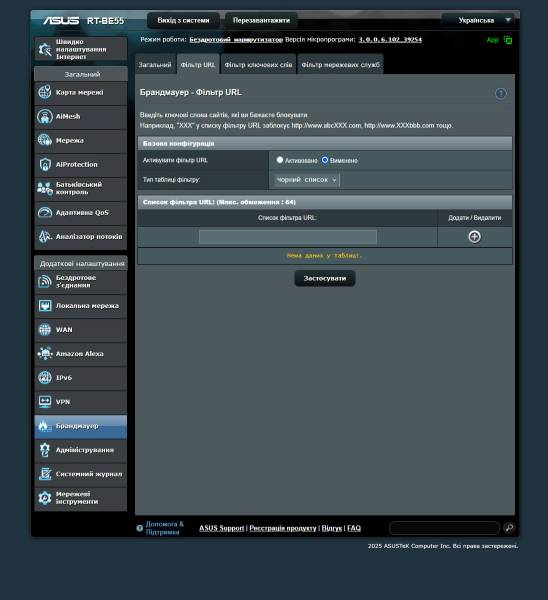Click the firmware version link
The height and width of the screenshot is (600, 548).
(390, 39)
